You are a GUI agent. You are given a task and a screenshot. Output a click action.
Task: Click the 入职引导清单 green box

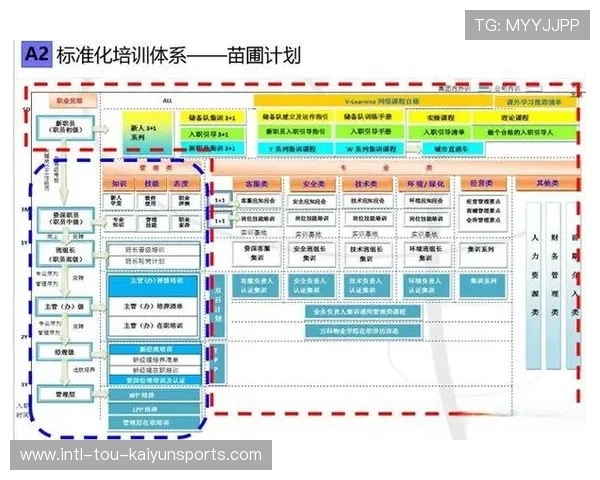pos(440,132)
